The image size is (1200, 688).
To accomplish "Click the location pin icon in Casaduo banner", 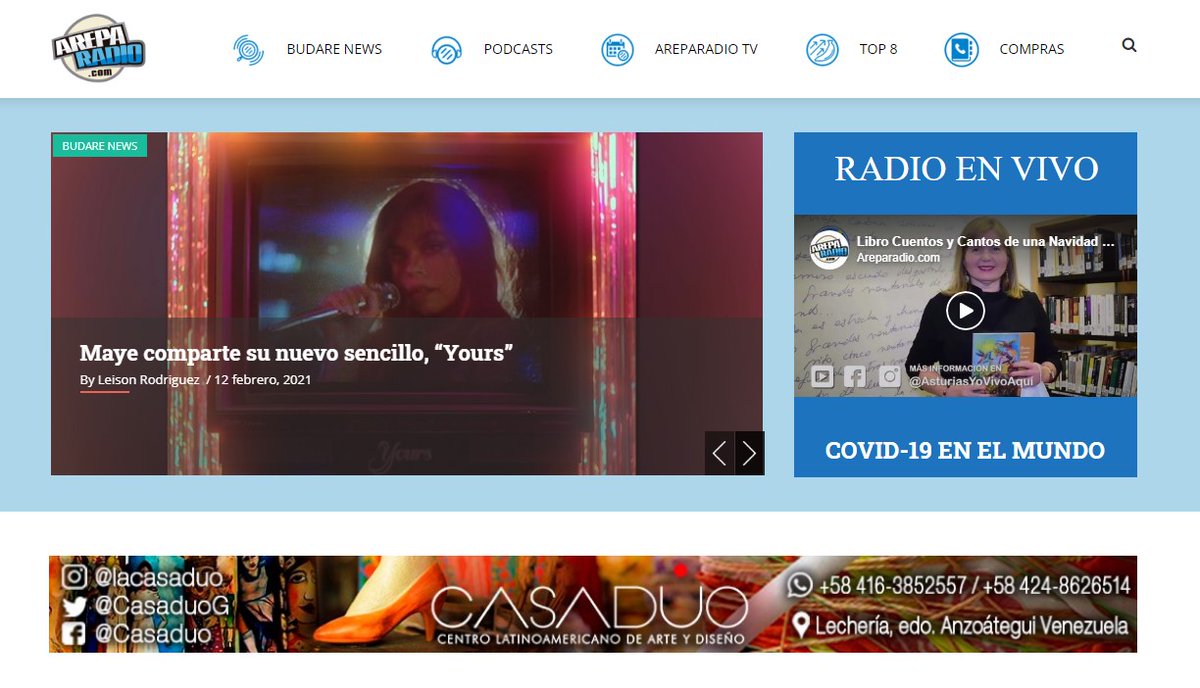I will (800, 626).
